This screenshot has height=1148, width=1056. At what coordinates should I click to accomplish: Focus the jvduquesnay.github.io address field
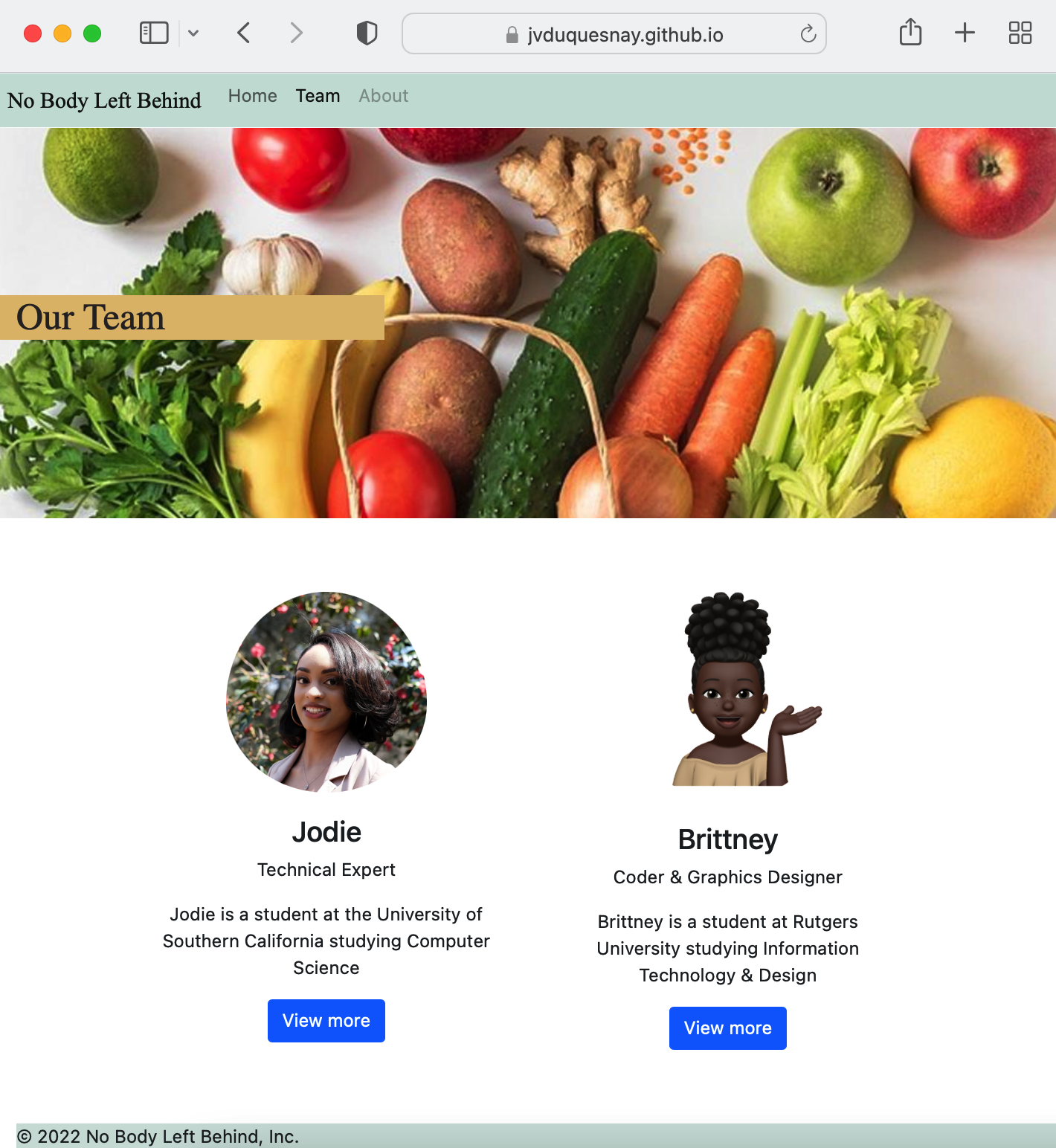pyautogui.click(x=614, y=34)
